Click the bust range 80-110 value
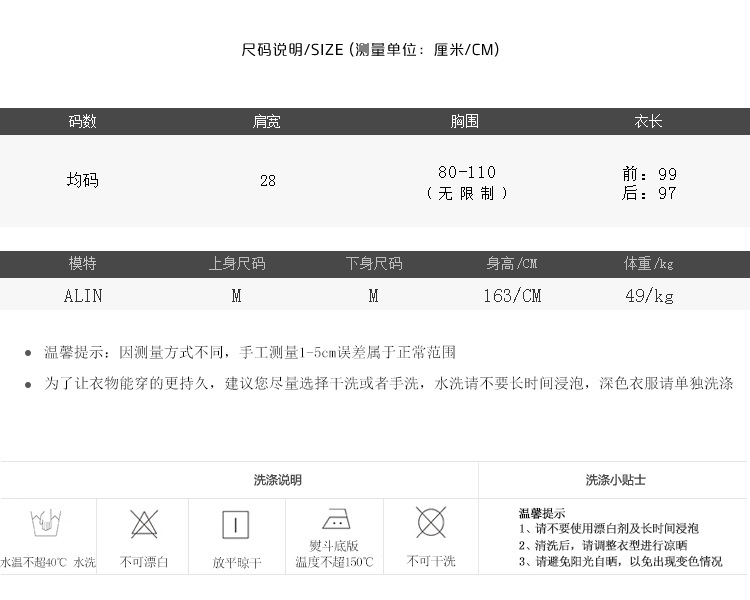The image size is (750, 600). [x=466, y=172]
